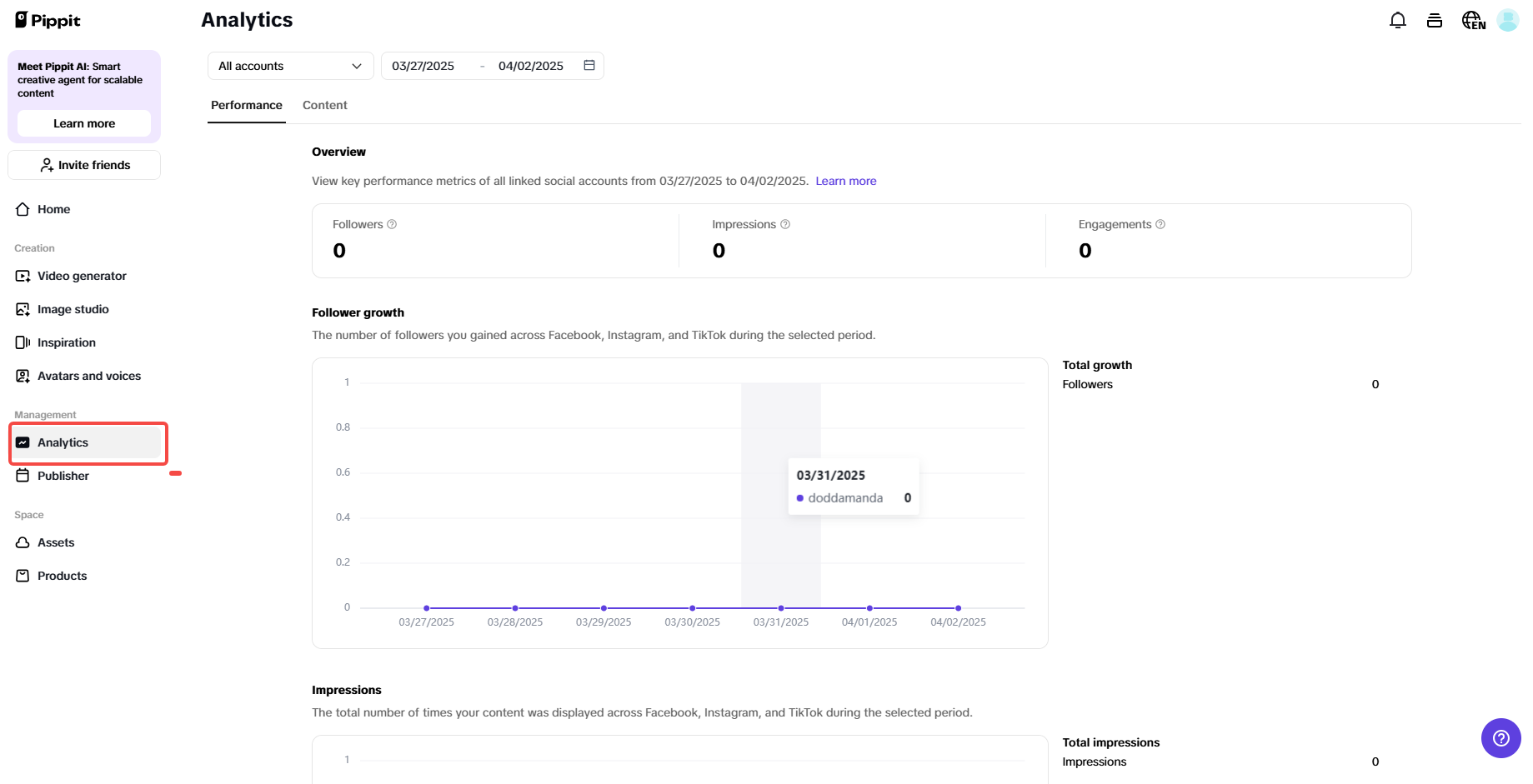Open the language globe selector
This screenshot has height=784, width=1533.
pos(1473,21)
